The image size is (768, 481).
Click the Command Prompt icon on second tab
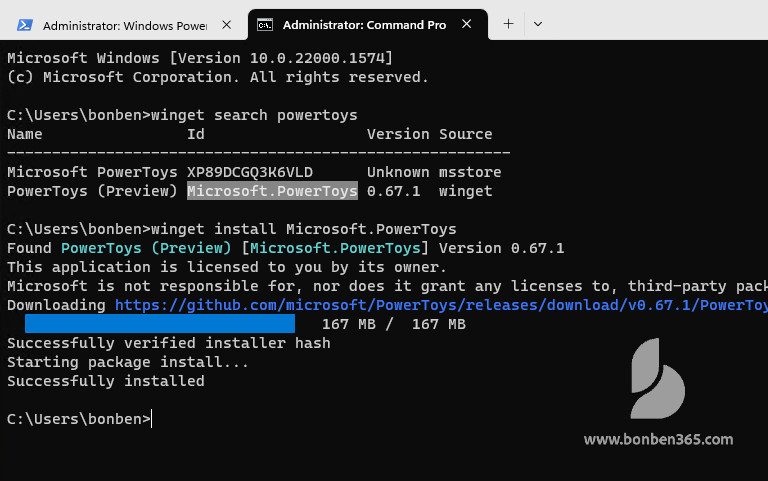(265, 24)
